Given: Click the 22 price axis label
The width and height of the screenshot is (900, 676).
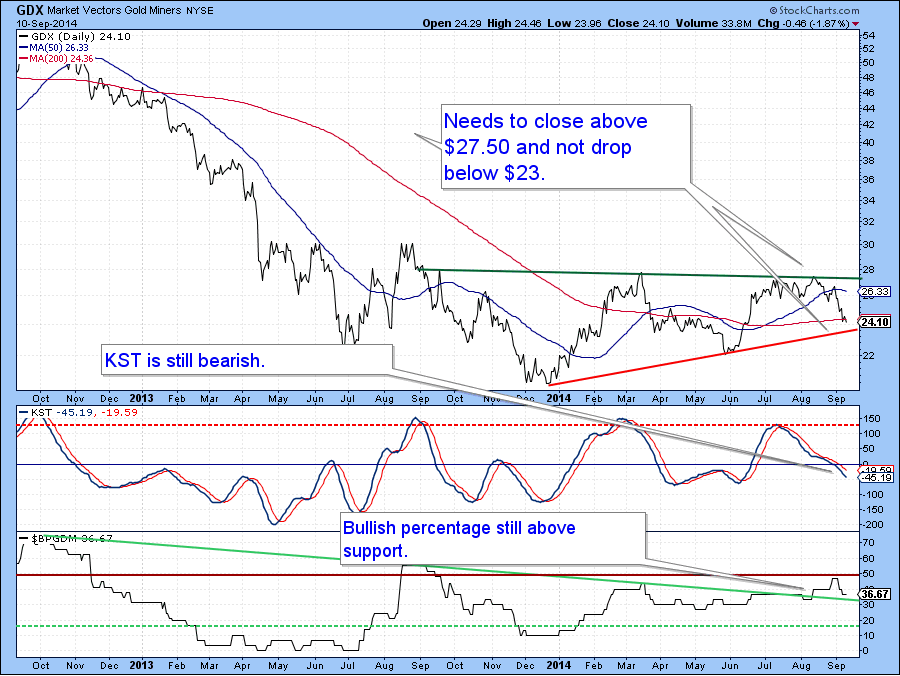Looking at the screenshot, I should pos(869,356).
